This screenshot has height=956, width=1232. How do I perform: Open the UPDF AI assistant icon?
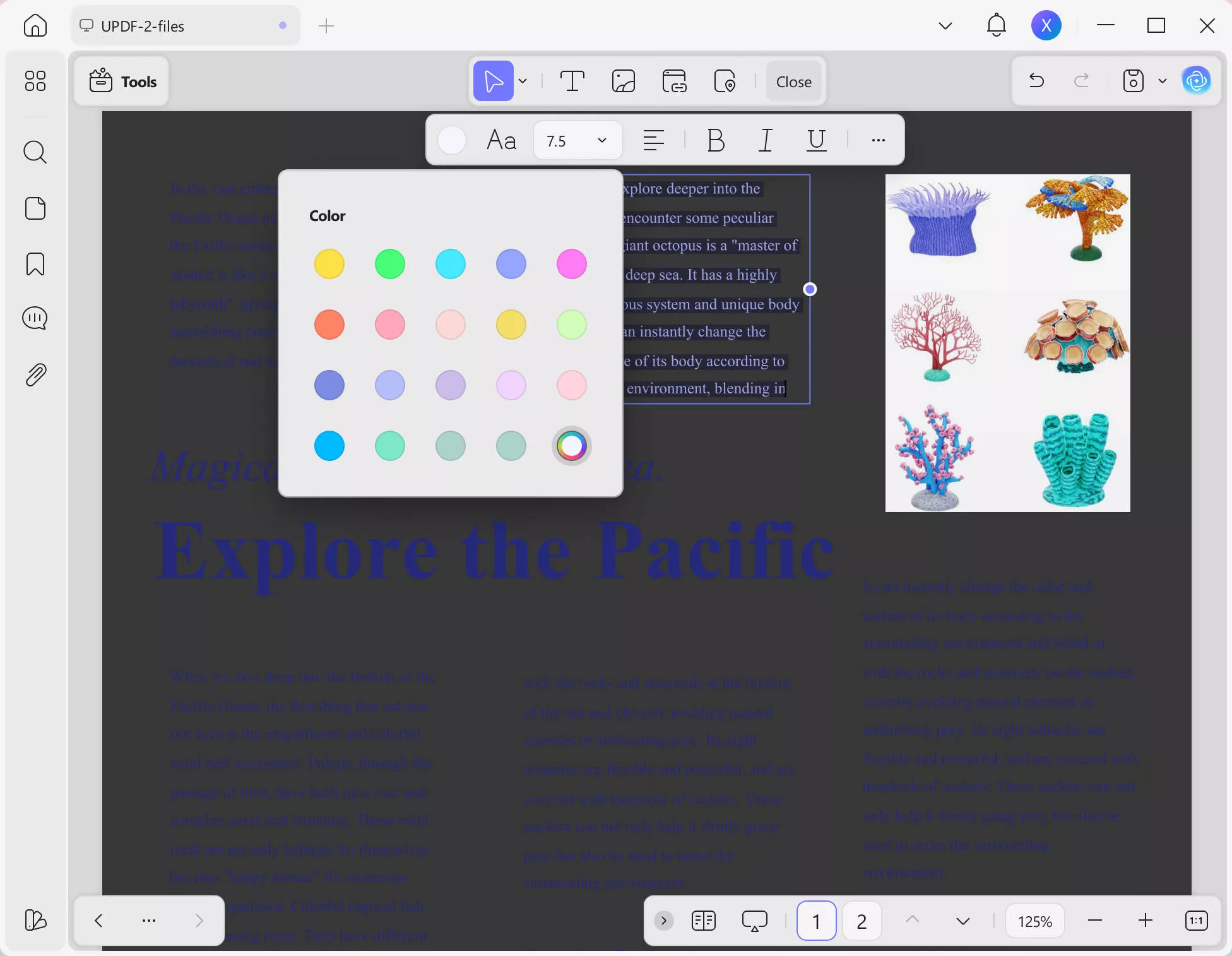coord(1197,81)
